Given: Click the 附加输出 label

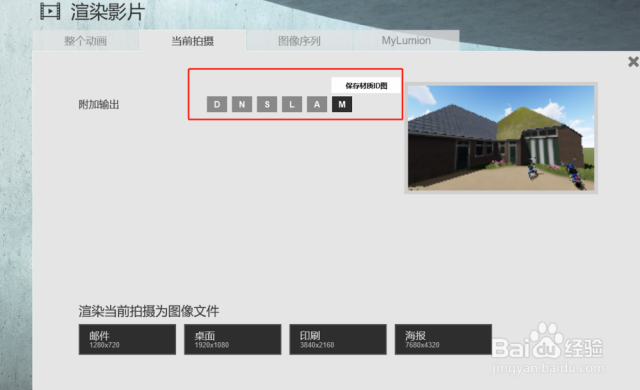Looking at the screenshot, I should 99,104.
